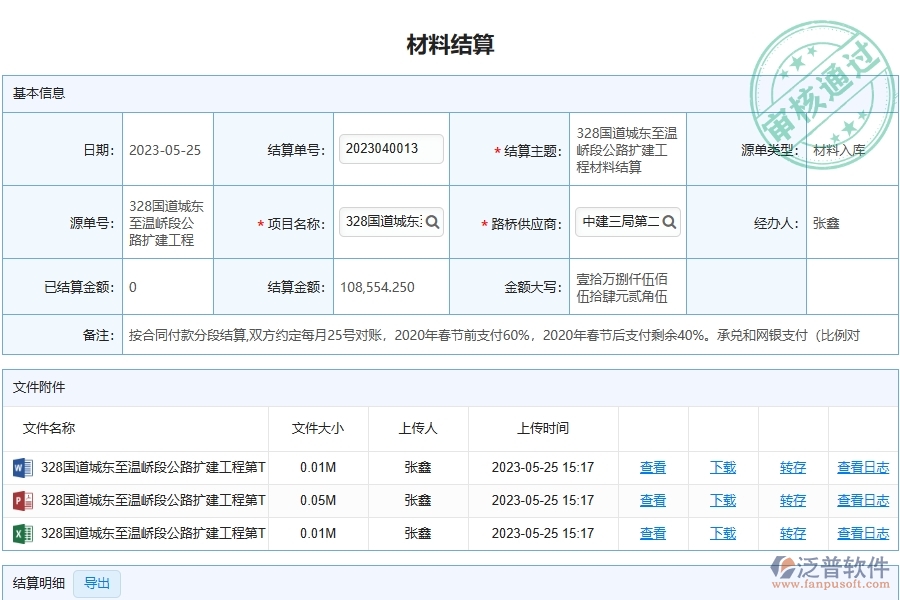Click 转存 link for the third attachment
The width and height of the screenshot is (900, 600).
792,533
